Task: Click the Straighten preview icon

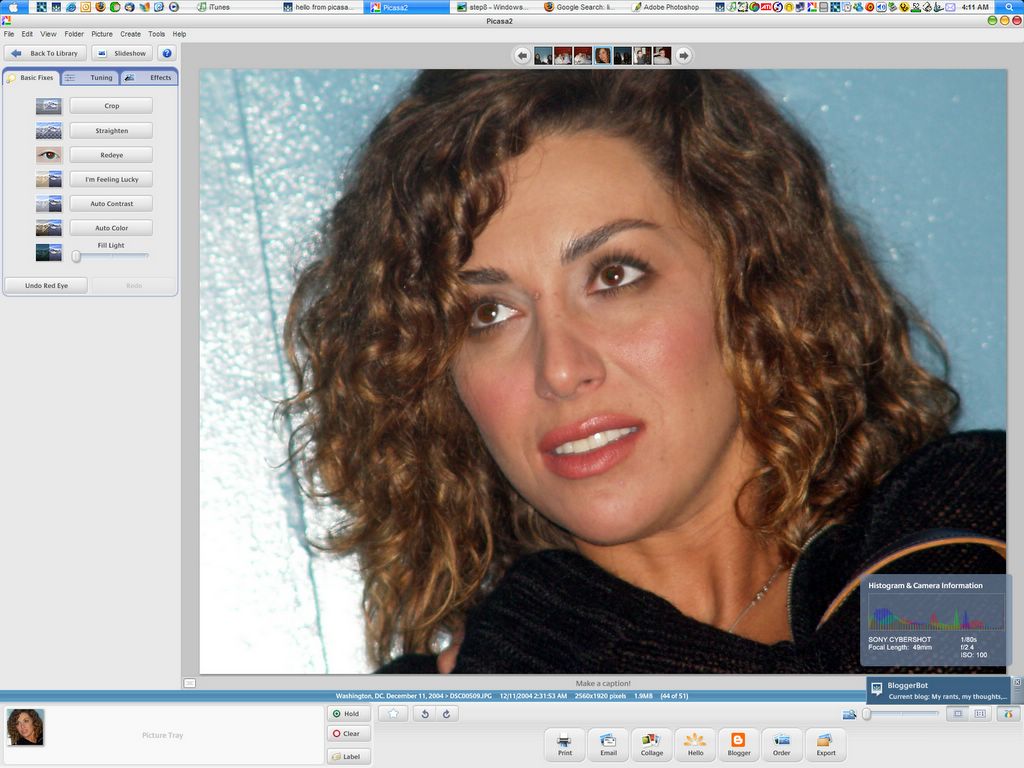Action: pyautogui.click(x=48, y=131)
